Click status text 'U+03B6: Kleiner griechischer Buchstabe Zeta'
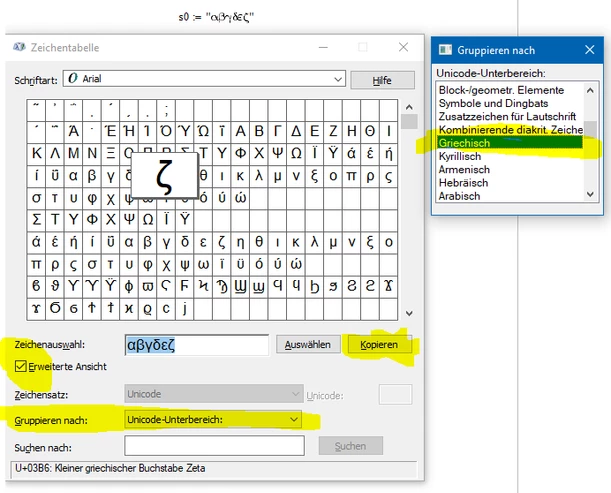 tap(110, 468)
